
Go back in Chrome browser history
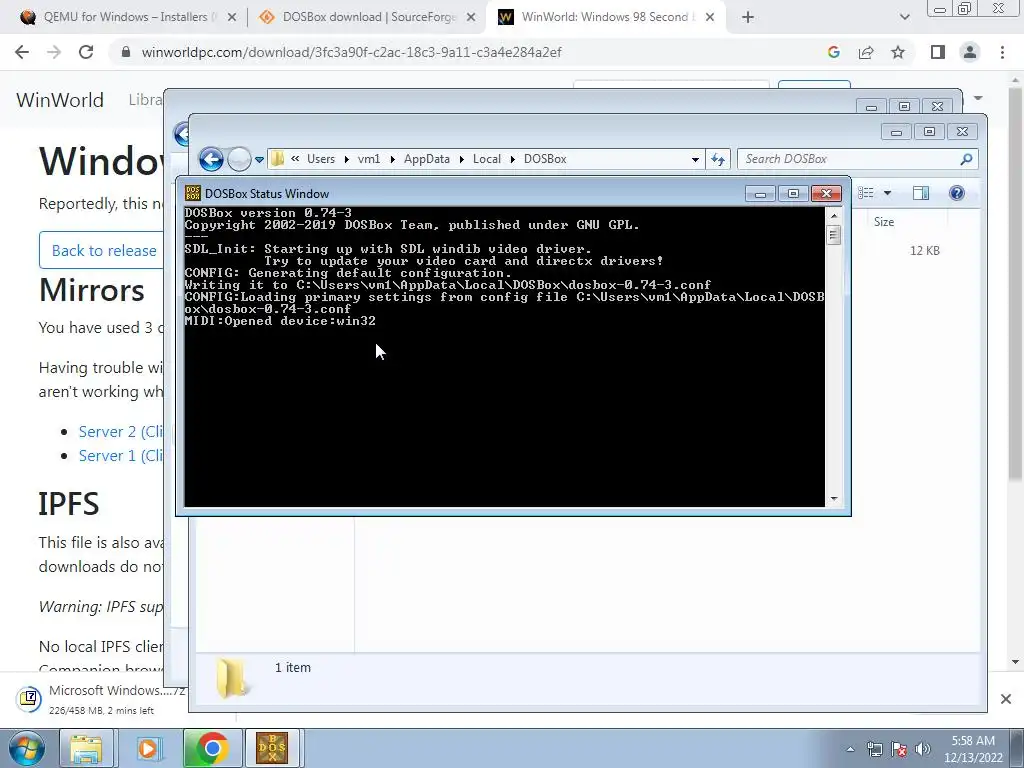click(x=22, y=52)
